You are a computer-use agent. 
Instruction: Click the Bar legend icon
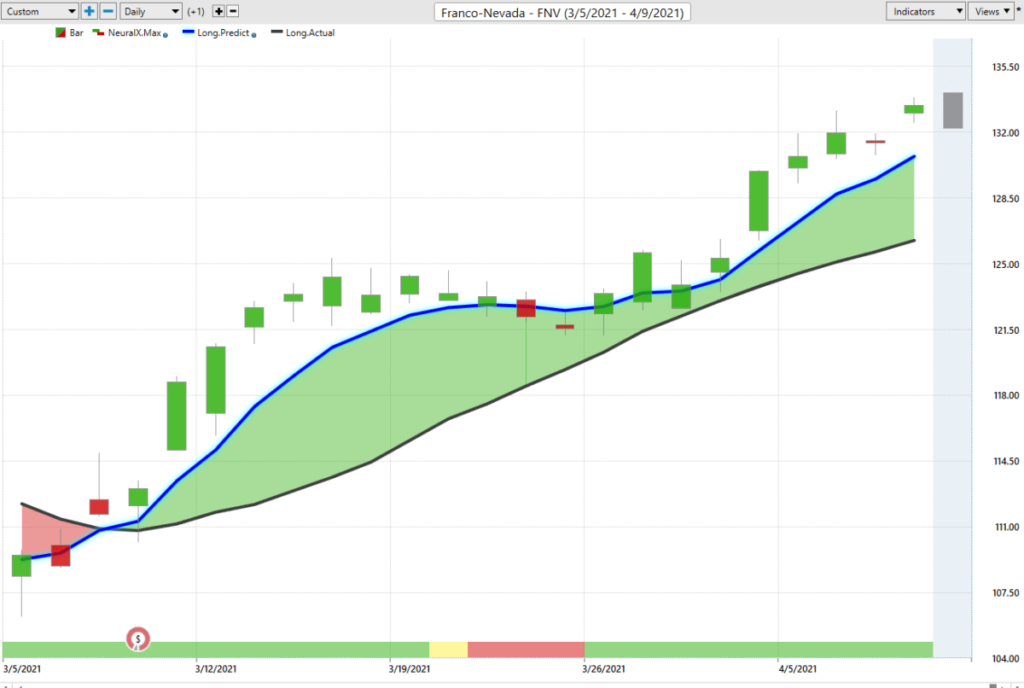tap(61, 33)
